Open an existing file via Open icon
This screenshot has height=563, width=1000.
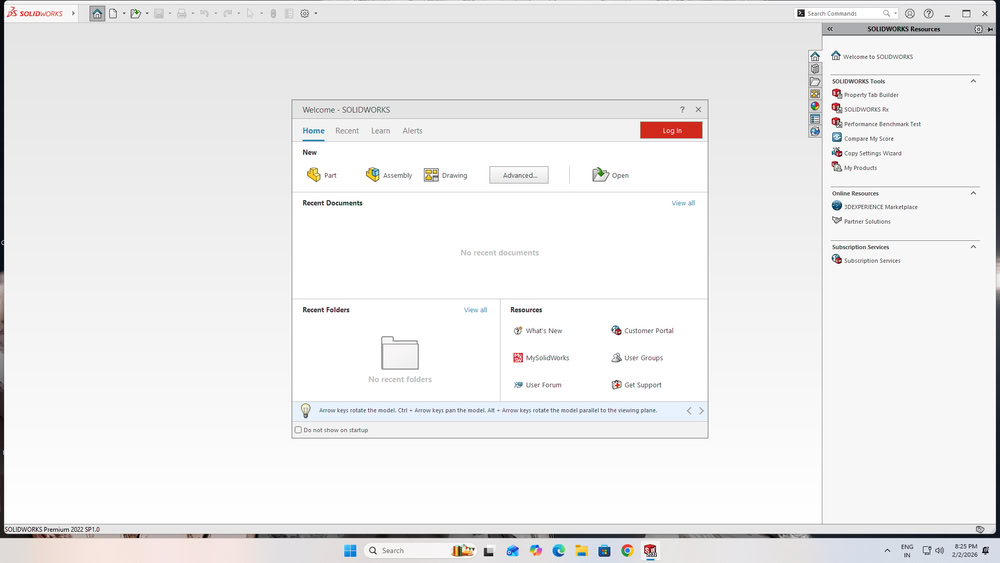point(610,175)
